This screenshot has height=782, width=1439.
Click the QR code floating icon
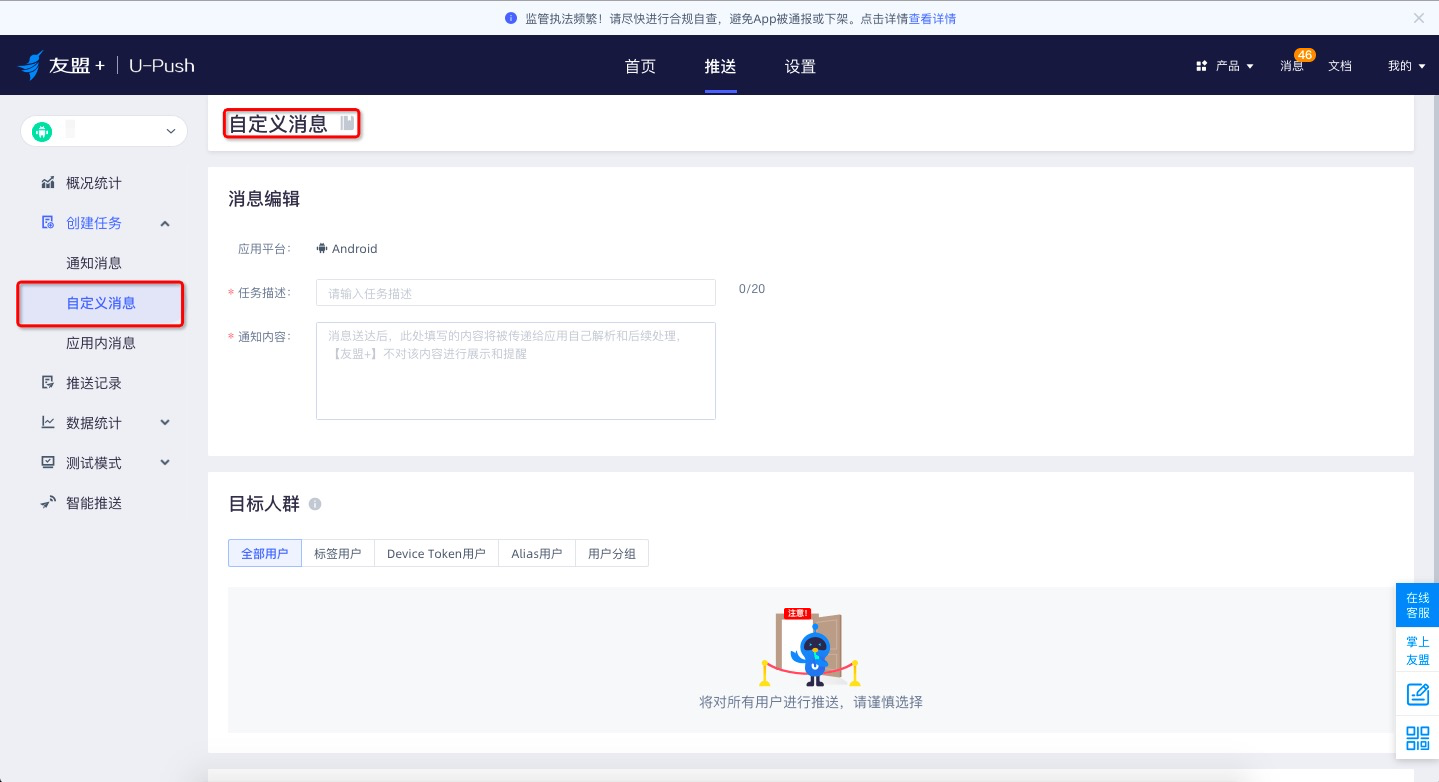pyautogui.click(x=1417, y=738)
